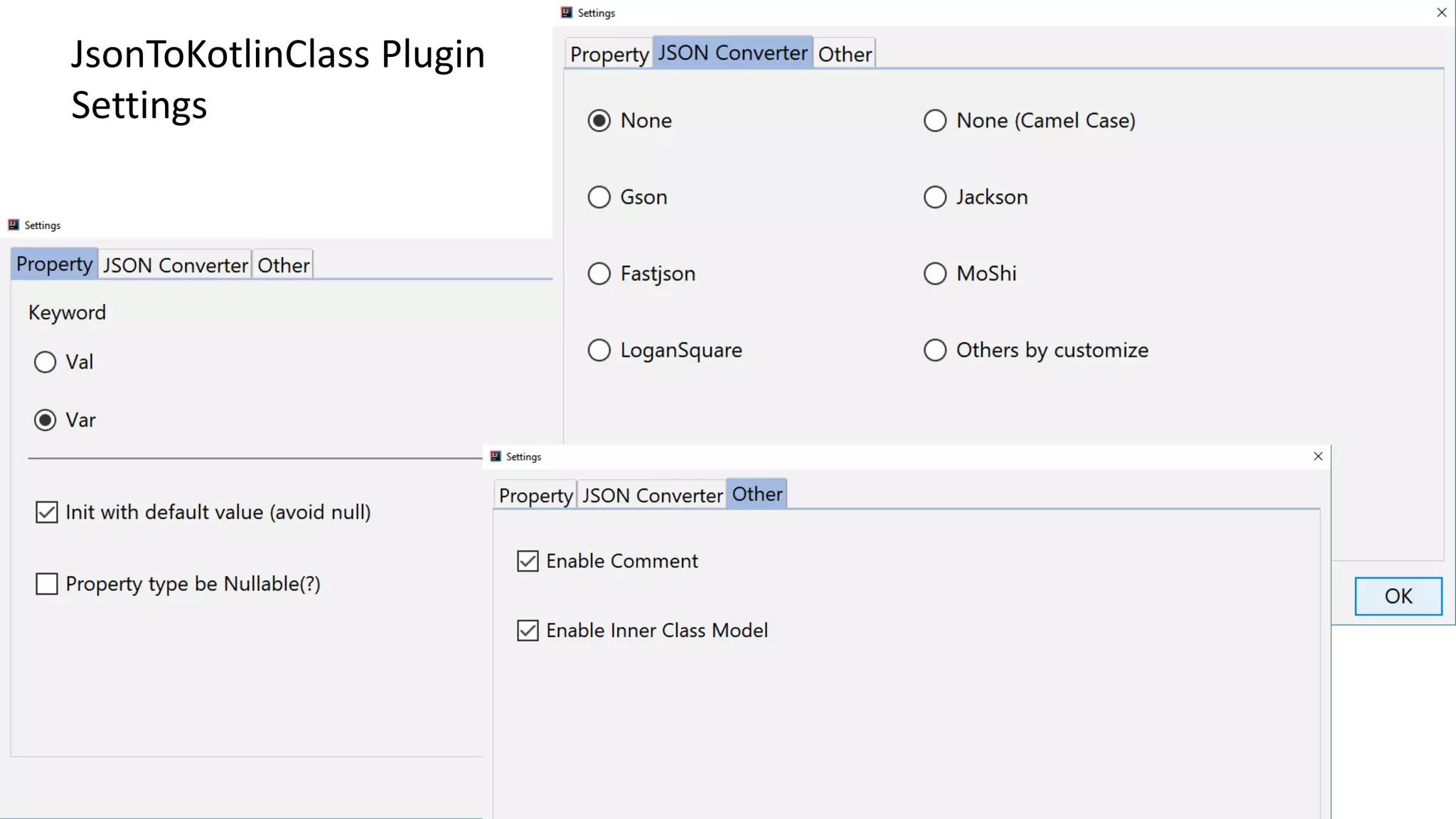1456x819 pixels.
Task: Click the JsonToKotlinClass Plugin Settings heading
Action: click(278, 80)
